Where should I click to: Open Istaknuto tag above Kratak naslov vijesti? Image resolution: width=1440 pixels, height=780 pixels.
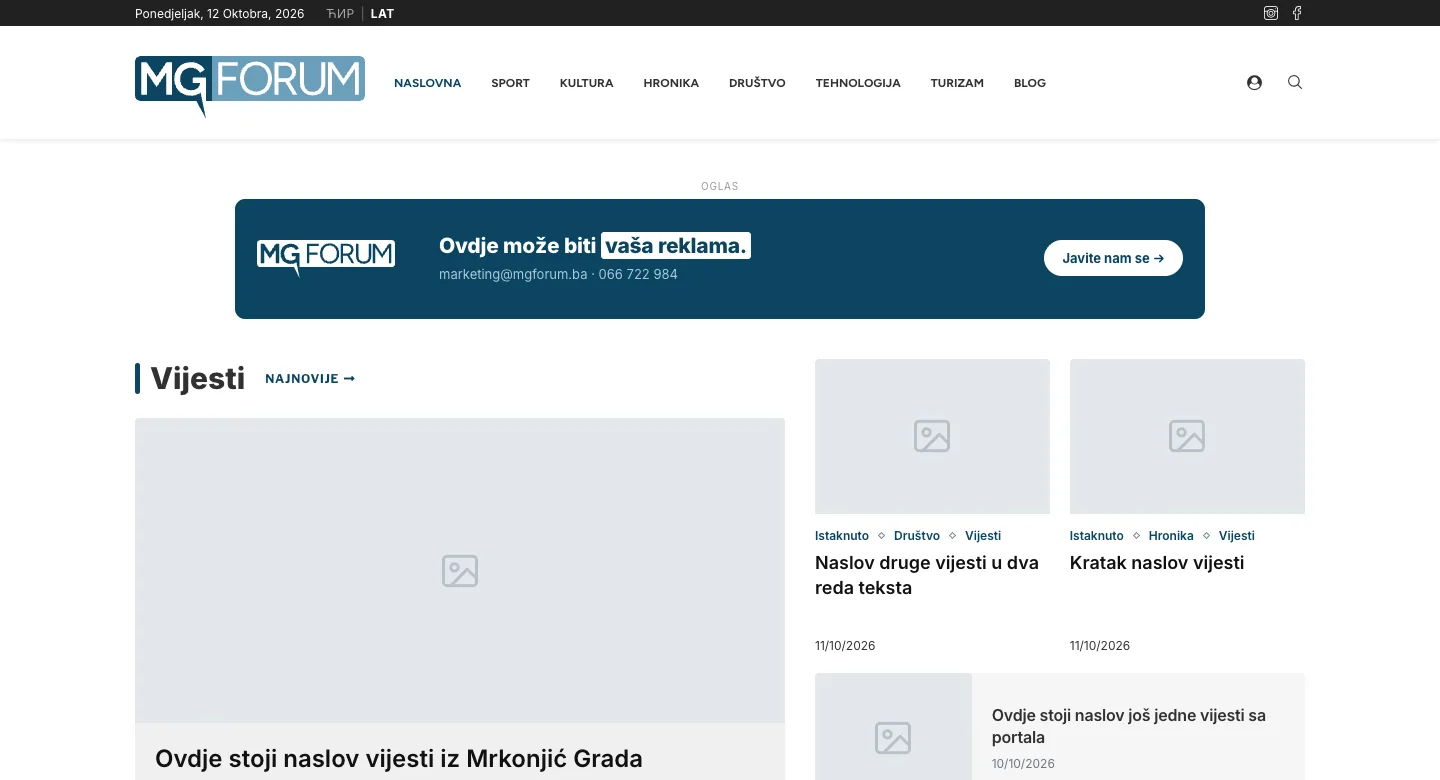click(1097, 536)
